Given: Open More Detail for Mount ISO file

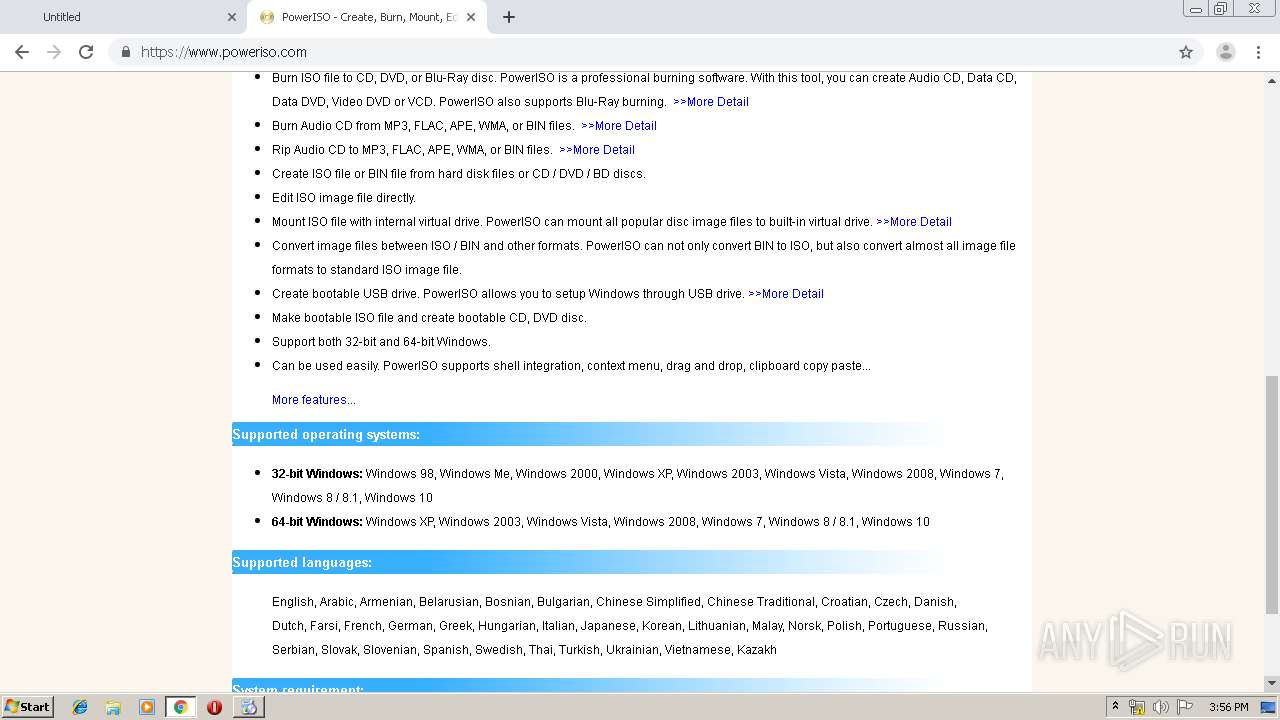Looking at the screenshot, I should pos(914,222).
